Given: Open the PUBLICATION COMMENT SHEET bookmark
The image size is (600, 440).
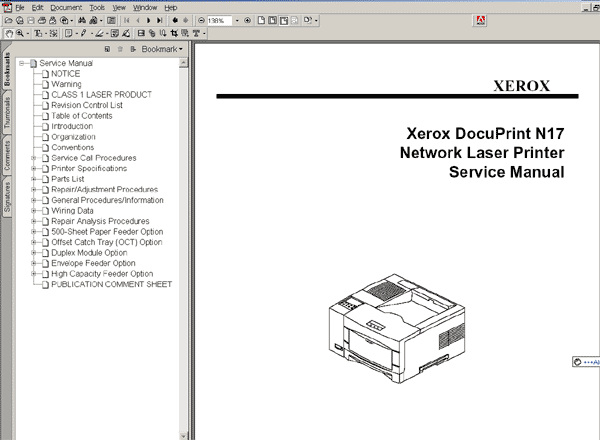Looking at the screenshot, I should 111,284.
